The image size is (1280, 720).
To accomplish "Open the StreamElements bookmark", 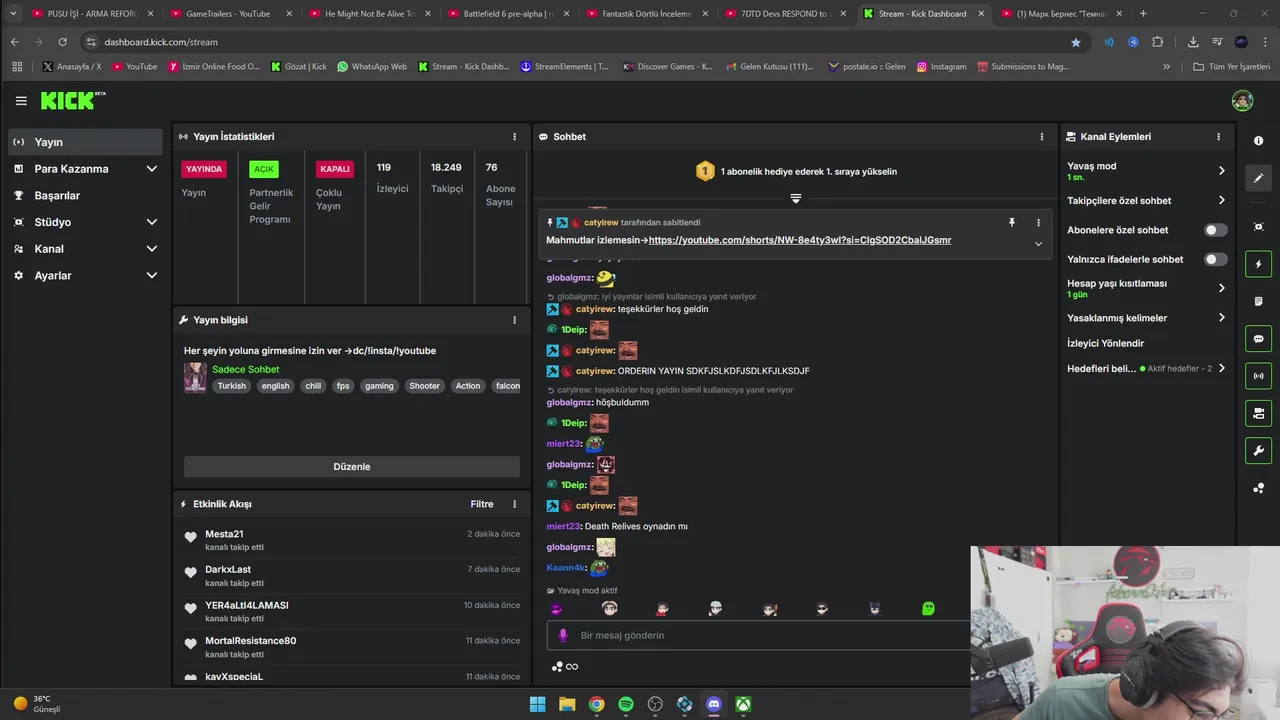I will (x=564, y=67).
